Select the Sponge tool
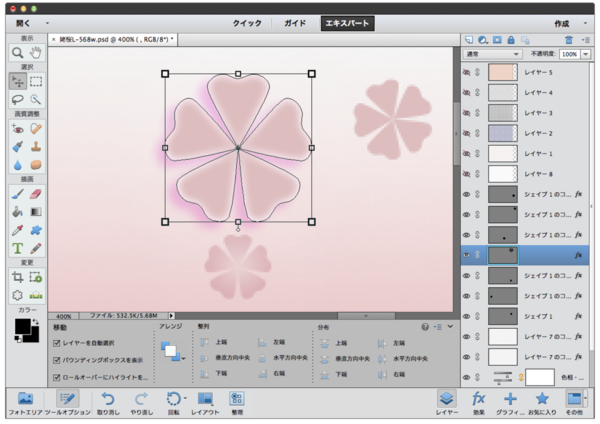This screenshot has height=424, width=600. pyautogui.click(x=36, y=165)
